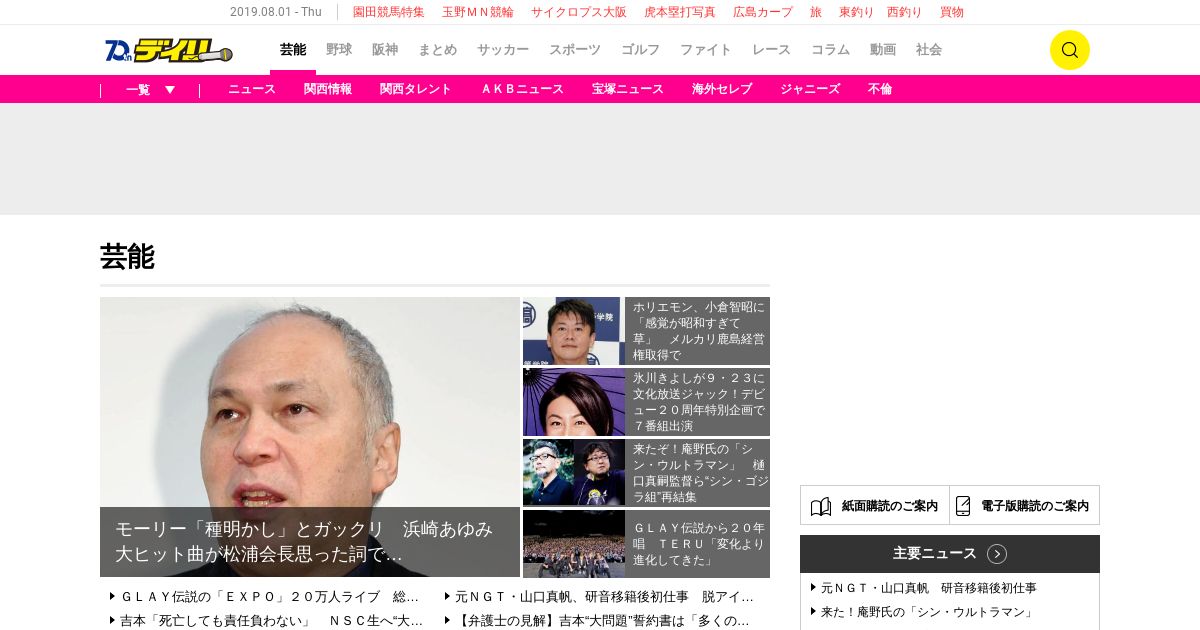
Task: Go to the まとめ tab
Action: coord(437,50)
